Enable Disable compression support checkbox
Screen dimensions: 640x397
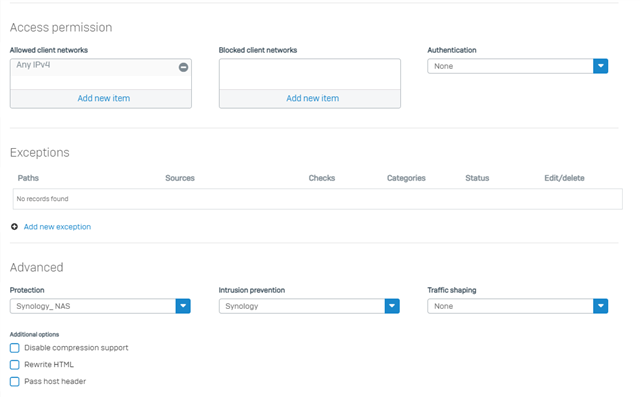point(15,348)
